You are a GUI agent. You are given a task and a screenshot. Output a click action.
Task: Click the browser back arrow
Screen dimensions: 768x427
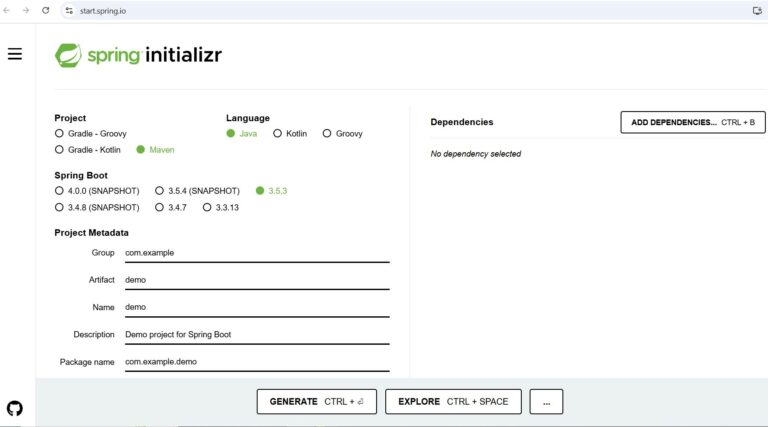[9, 10]
